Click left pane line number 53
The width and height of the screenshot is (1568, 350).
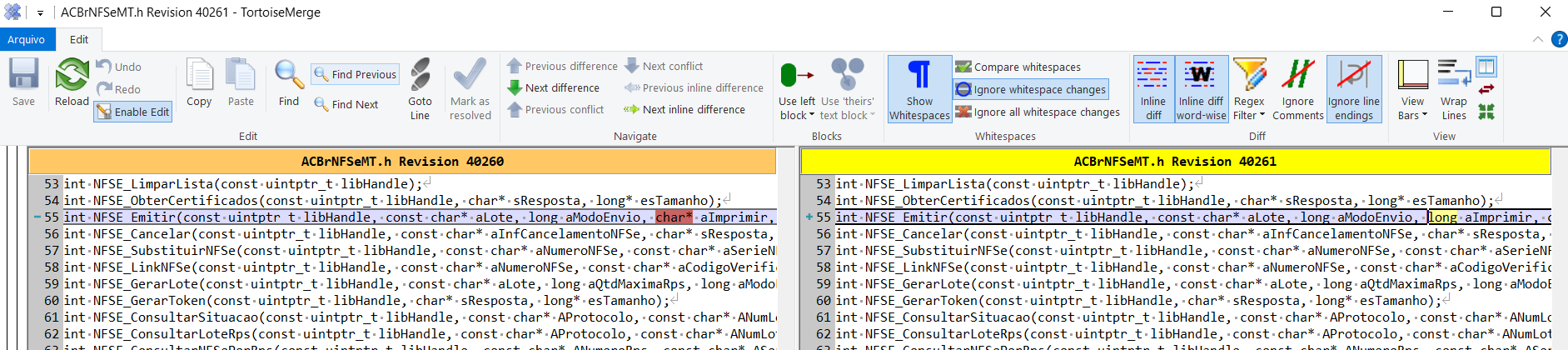point(52,184)
